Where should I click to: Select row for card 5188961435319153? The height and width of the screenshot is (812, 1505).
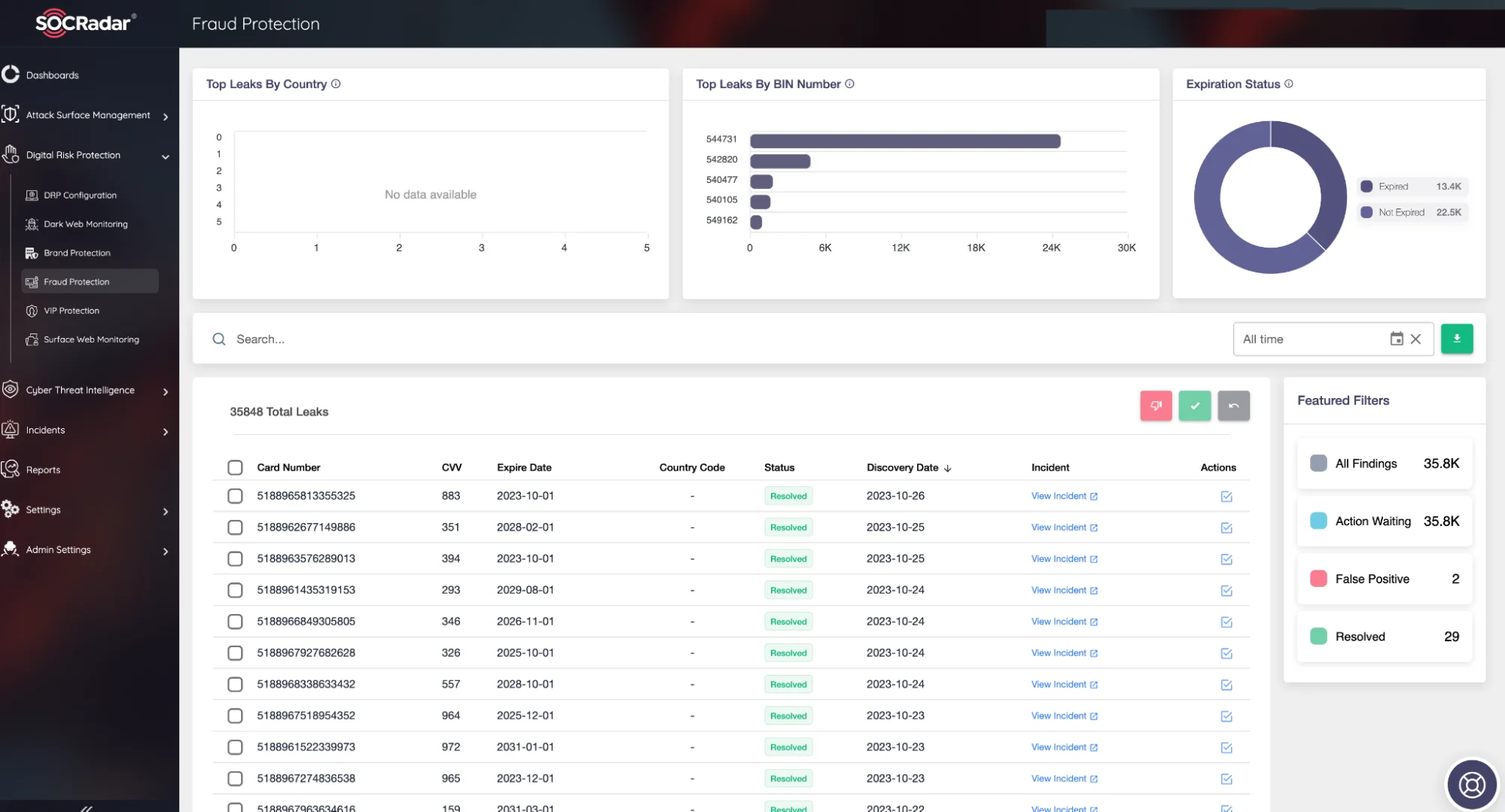235,590
